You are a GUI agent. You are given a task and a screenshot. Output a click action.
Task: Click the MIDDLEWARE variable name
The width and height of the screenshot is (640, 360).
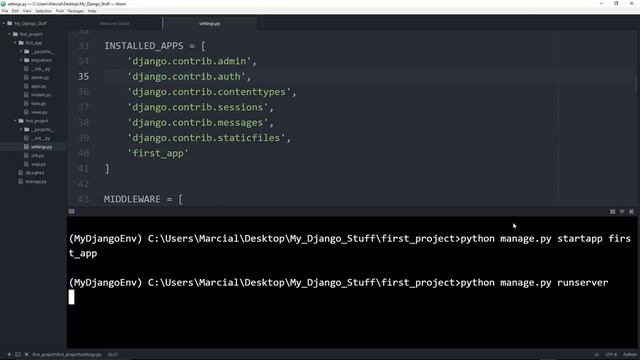132,199
